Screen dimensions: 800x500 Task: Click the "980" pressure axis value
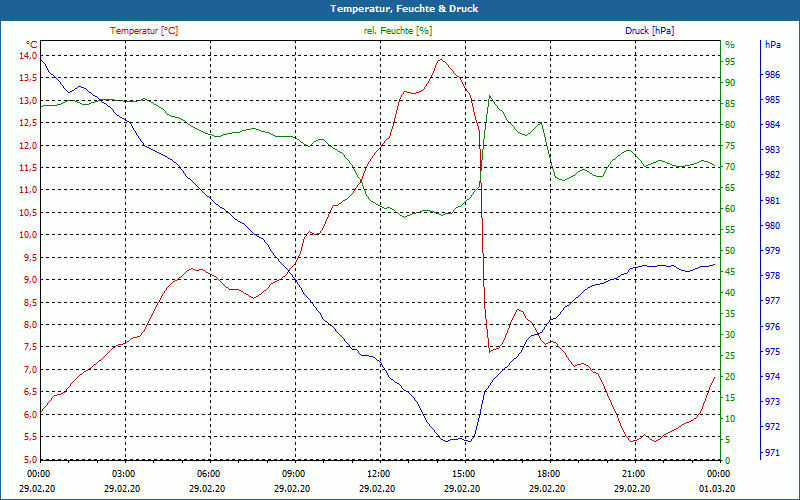773,226
